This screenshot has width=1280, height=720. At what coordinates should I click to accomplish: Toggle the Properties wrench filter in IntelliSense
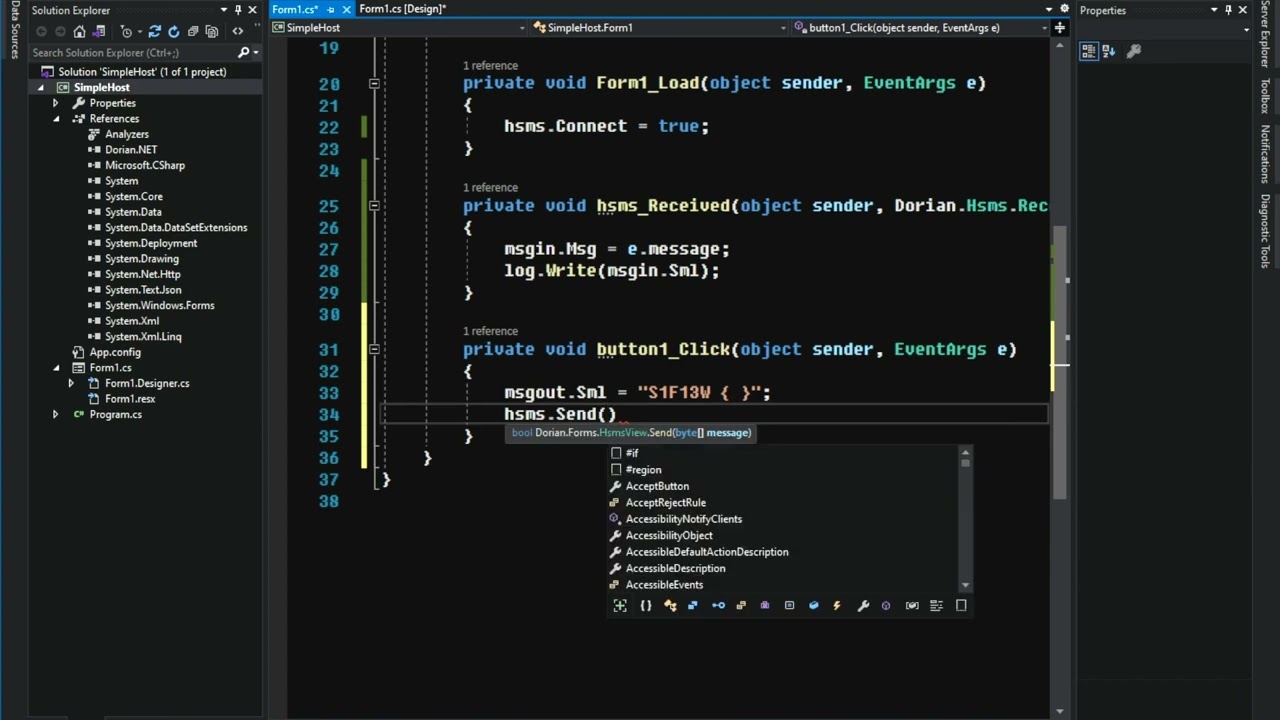[863, 605]
